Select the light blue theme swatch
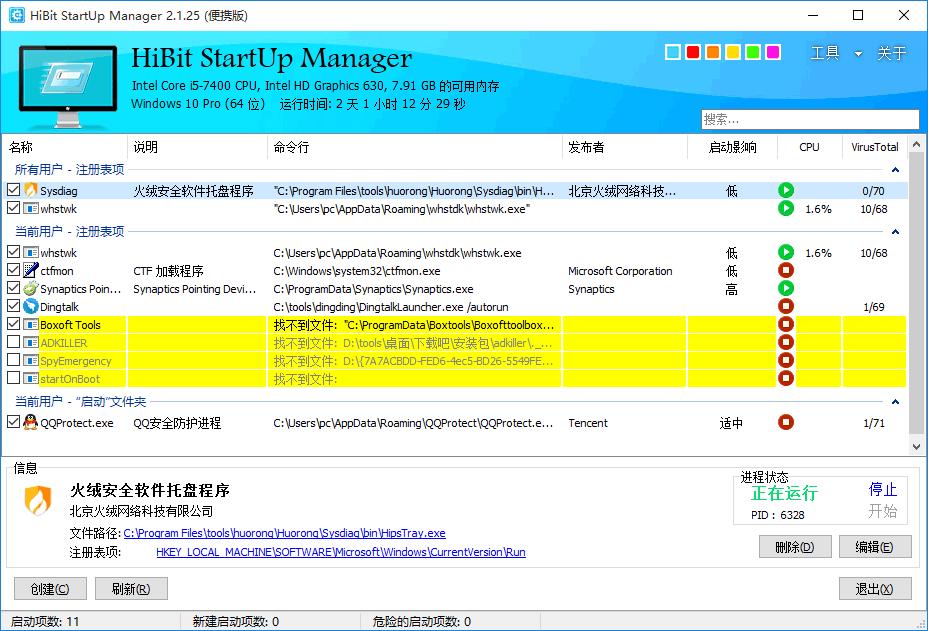 tap(673, 52)
